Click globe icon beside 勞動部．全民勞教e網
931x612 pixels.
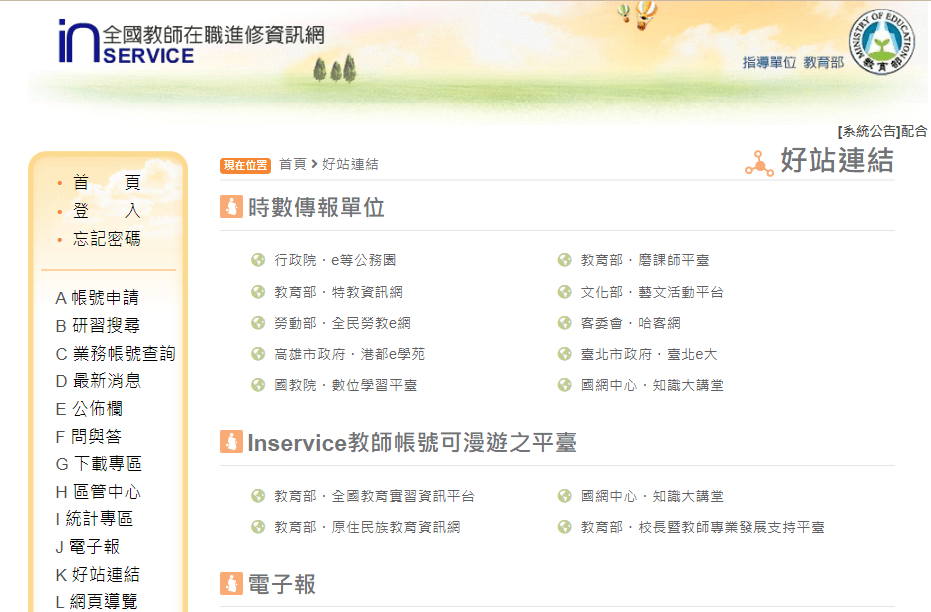point(258,323)
